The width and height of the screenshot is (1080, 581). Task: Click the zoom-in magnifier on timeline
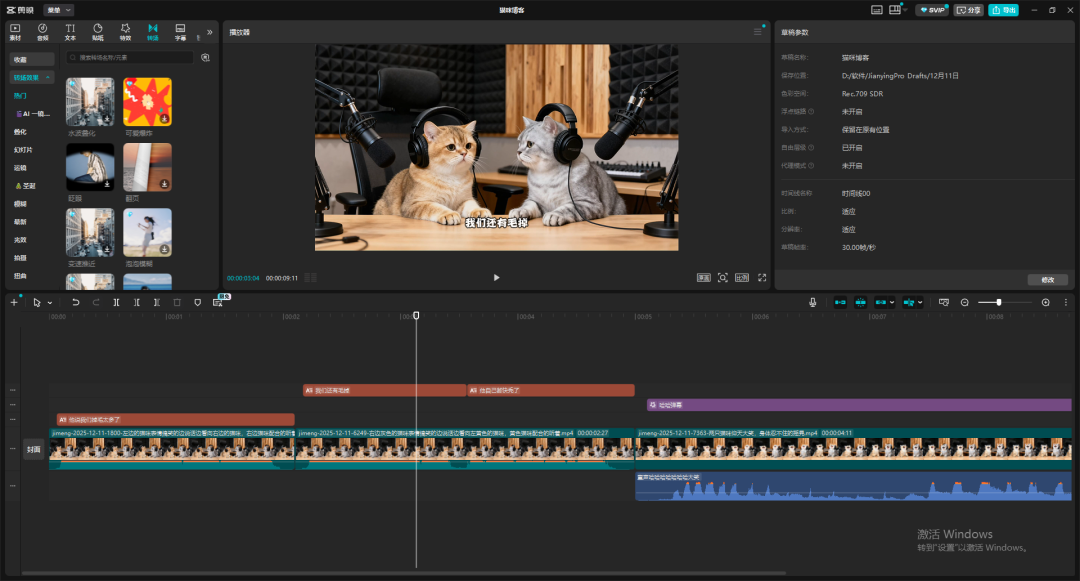click(1046, 302)
